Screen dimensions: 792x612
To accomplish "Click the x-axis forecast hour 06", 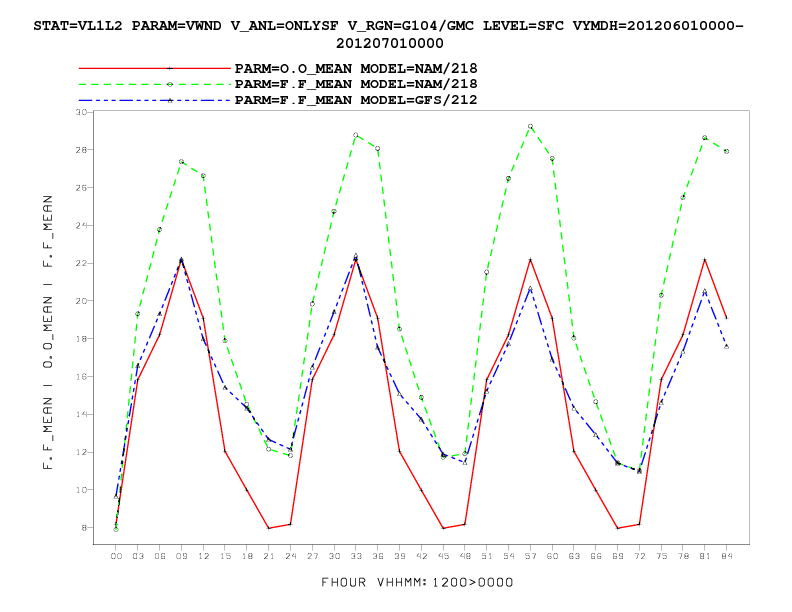I will (x=160, y=556).
